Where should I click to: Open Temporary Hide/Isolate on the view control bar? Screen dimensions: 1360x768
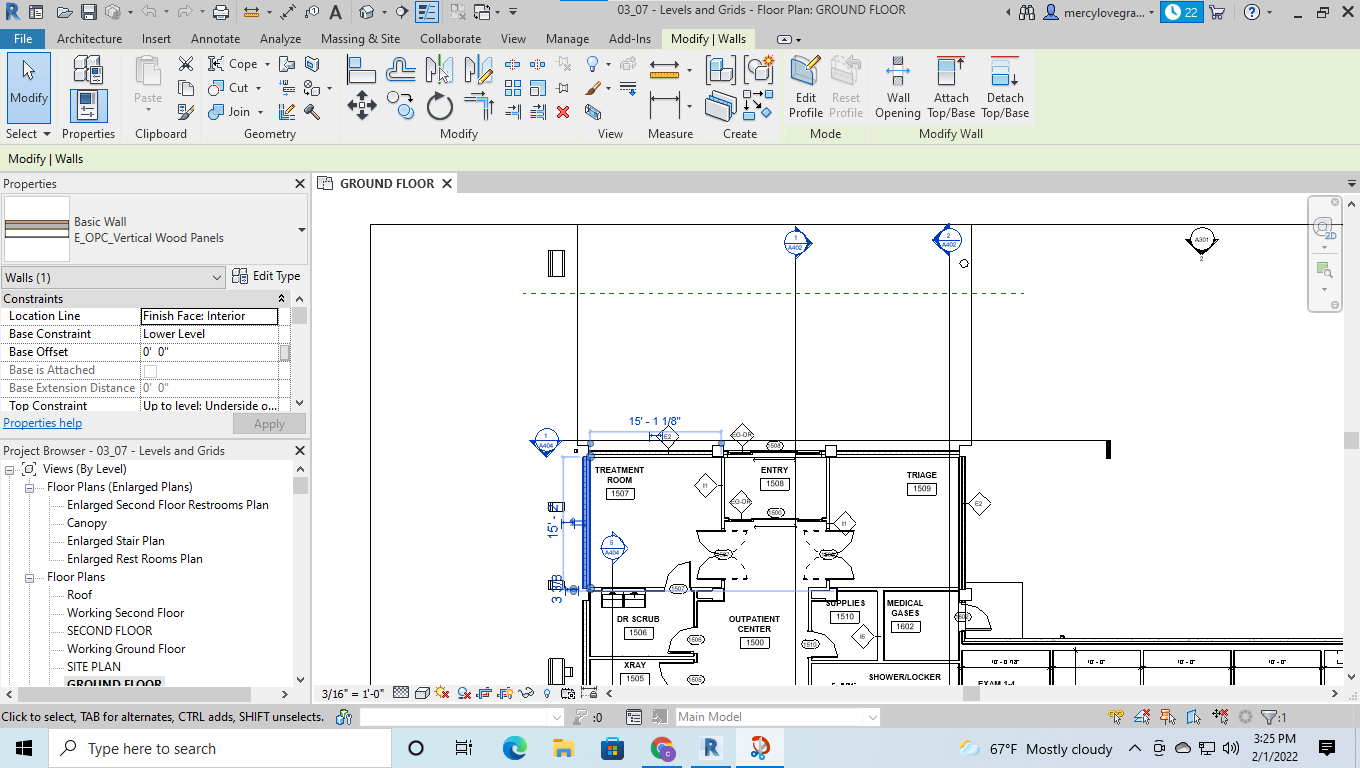(x=527, y=692)
